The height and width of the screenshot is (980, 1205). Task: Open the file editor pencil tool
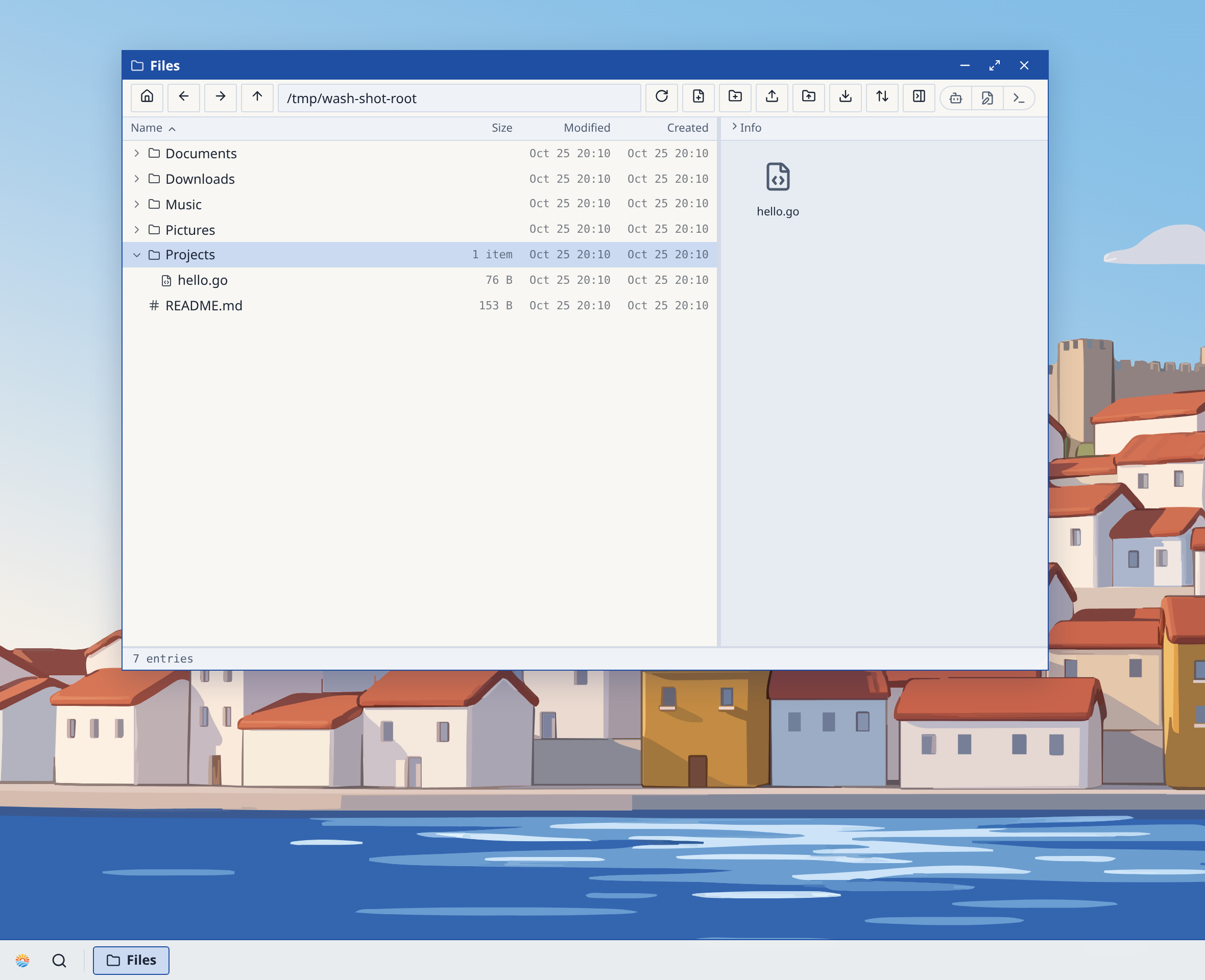click(x=986, y=98)
